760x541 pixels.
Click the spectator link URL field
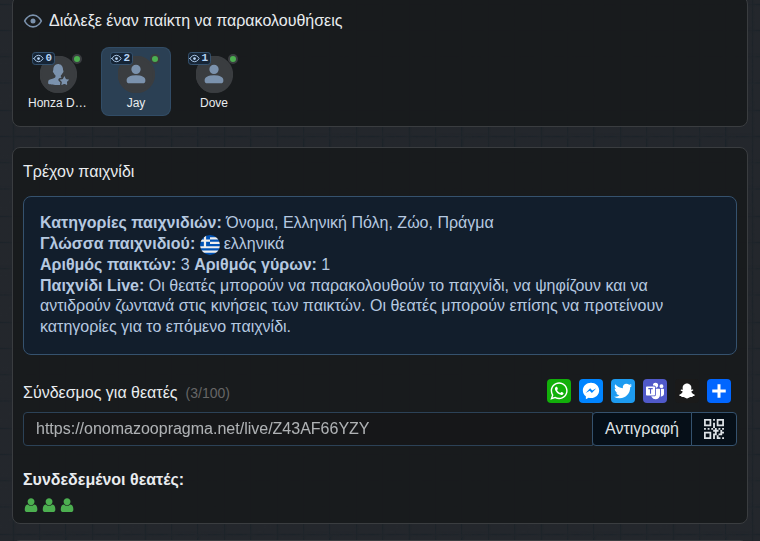click(x=308, y=429)
